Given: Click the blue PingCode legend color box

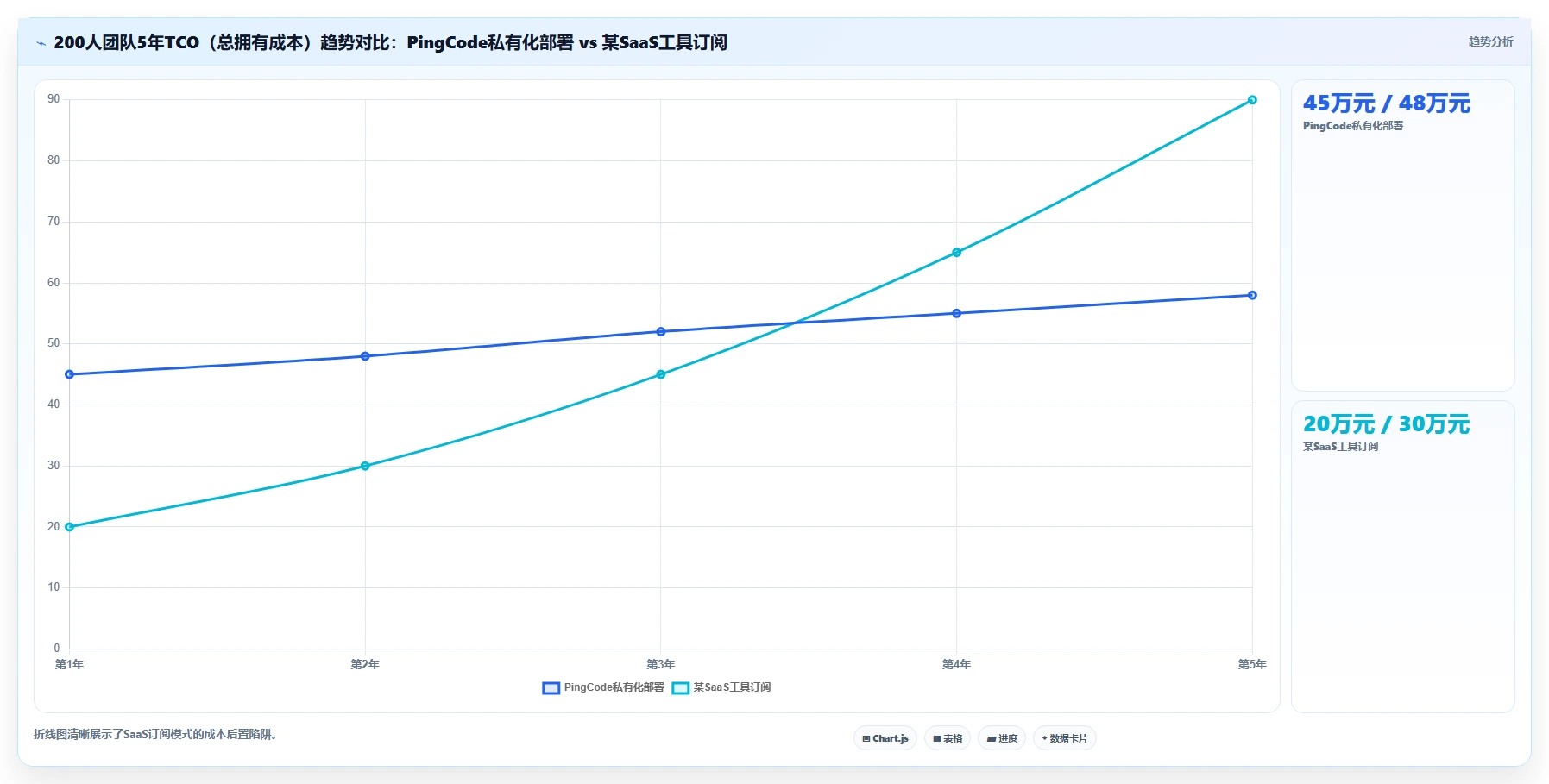Looking at the screenshot, I should [551, 688].
